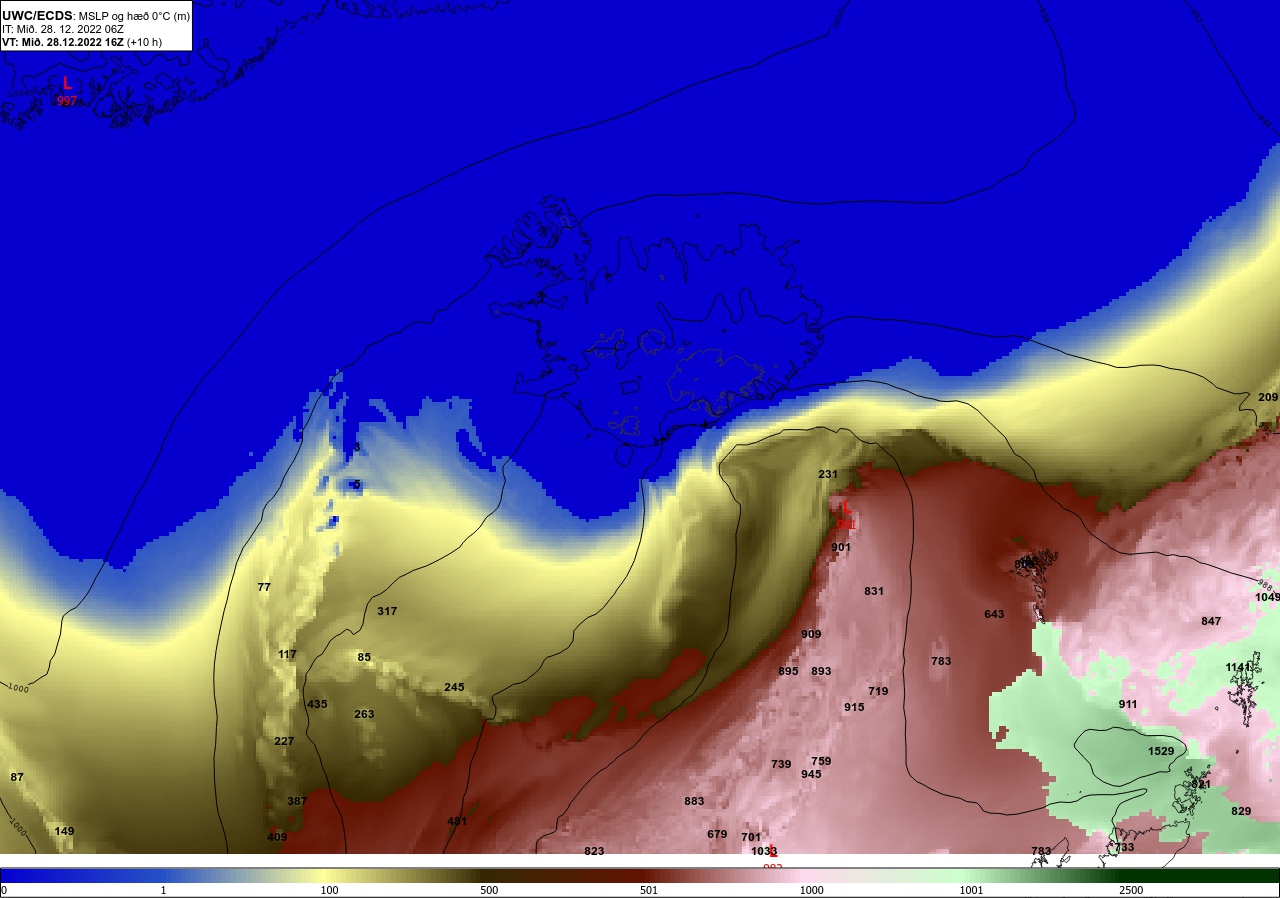Viewport: 1280px width, 898px height.
Task: Click the height value 263
Action: (364, 714)
